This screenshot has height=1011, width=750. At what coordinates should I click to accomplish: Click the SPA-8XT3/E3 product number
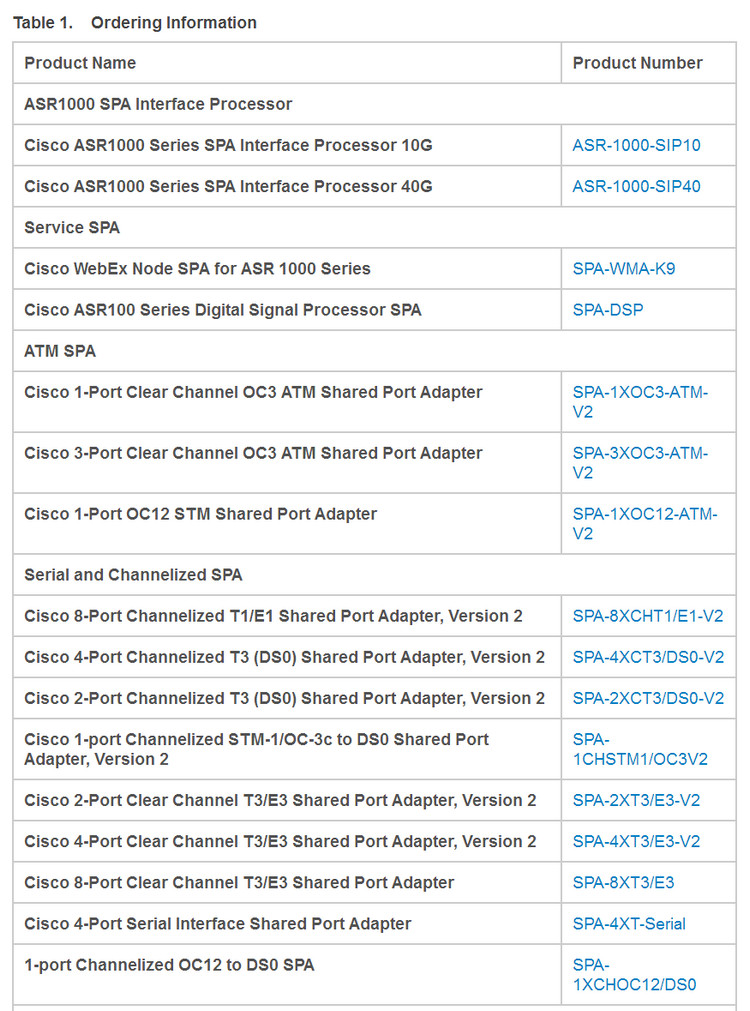(623, 882)
